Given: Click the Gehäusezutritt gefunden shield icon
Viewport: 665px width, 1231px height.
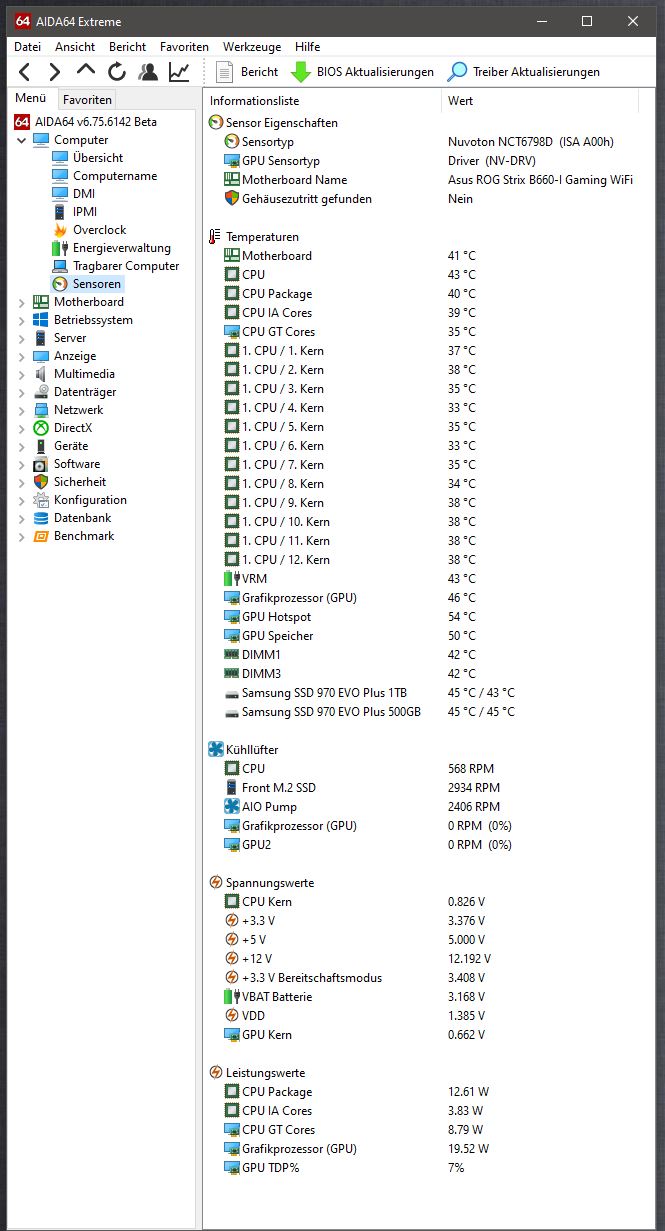Looking at the screenshot, I should click(x=232, y=199).
